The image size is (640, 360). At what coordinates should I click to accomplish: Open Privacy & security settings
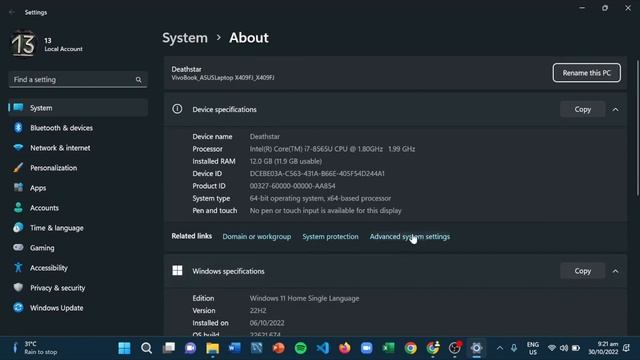point(78,288)
